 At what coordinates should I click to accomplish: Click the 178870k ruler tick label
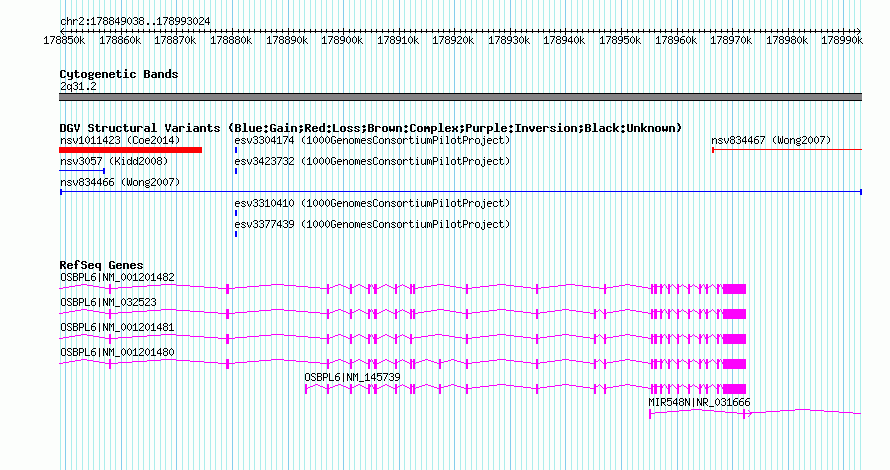tap(175, 40)
